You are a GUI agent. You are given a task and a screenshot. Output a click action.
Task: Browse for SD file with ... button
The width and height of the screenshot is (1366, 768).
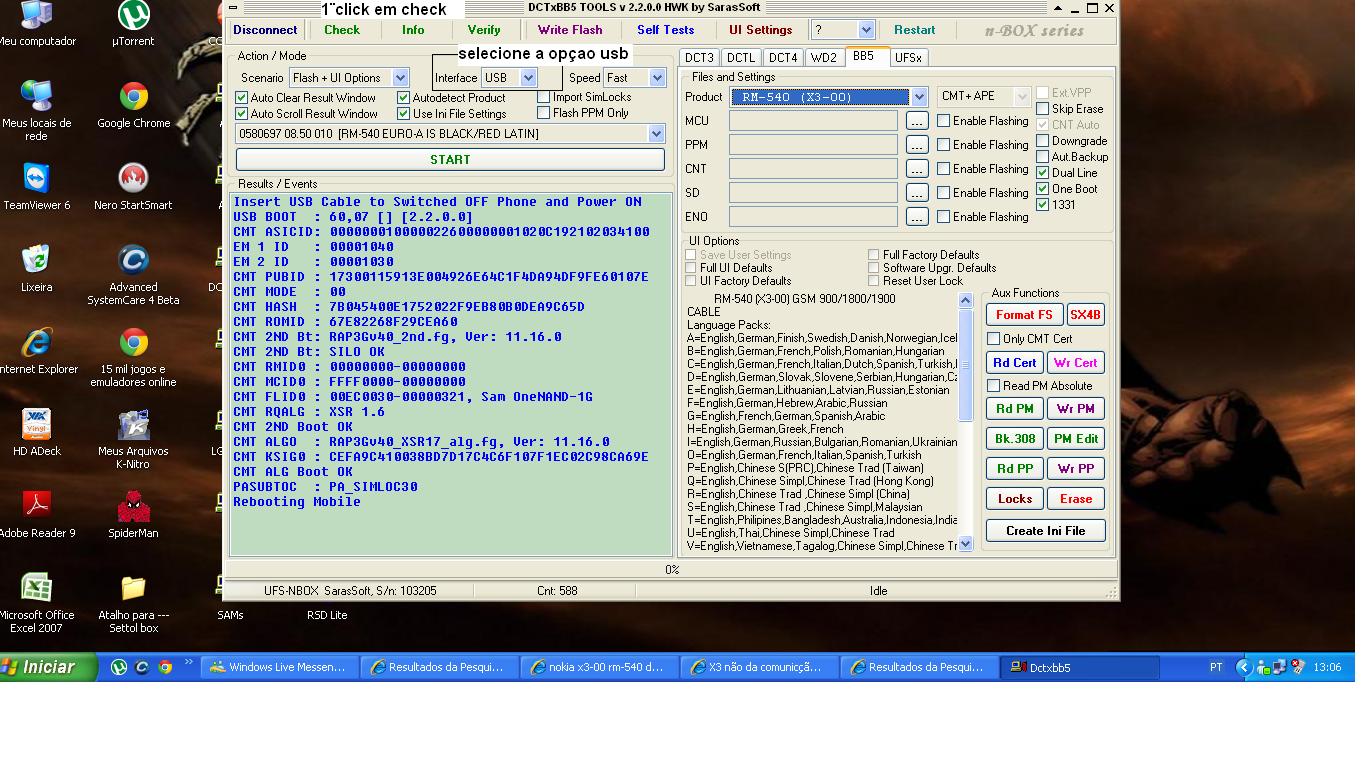click(917, 193)
